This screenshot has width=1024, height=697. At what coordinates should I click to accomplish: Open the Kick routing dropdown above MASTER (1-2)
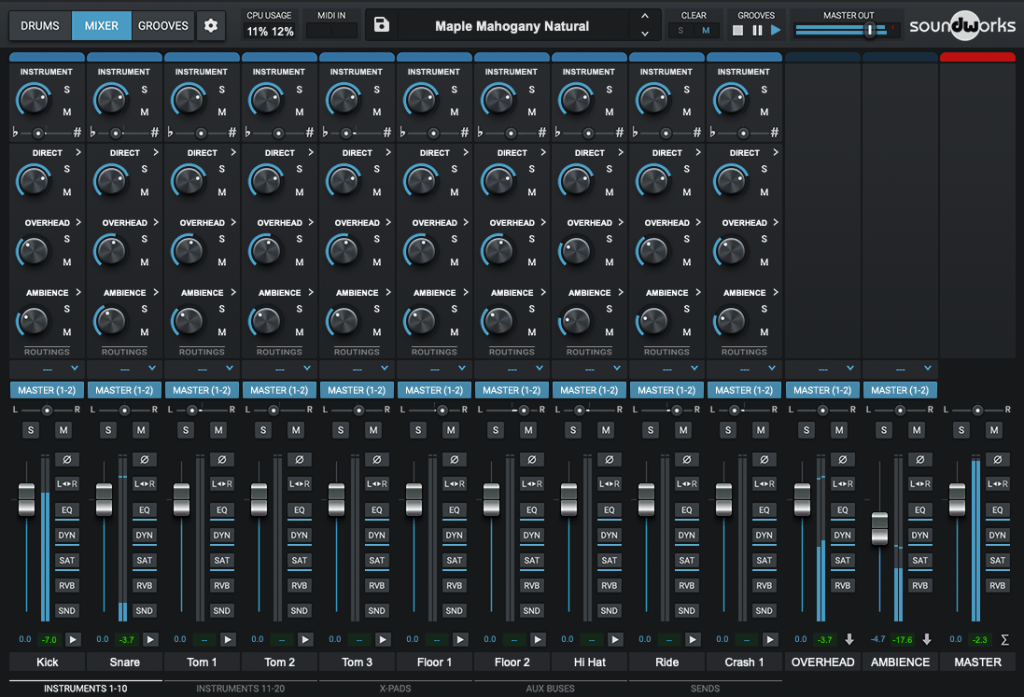click(x=48, y=369)
